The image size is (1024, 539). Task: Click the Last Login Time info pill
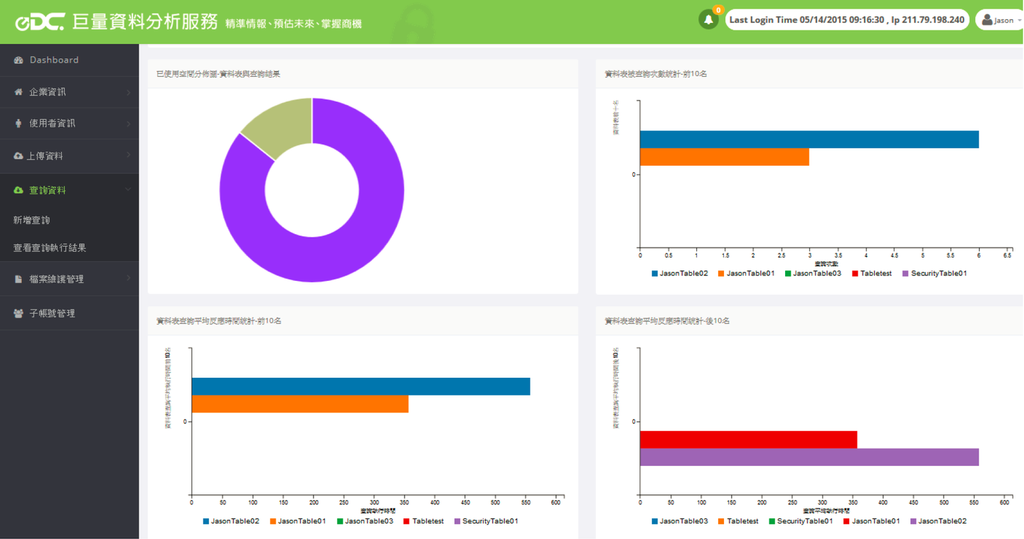[846, 20]
